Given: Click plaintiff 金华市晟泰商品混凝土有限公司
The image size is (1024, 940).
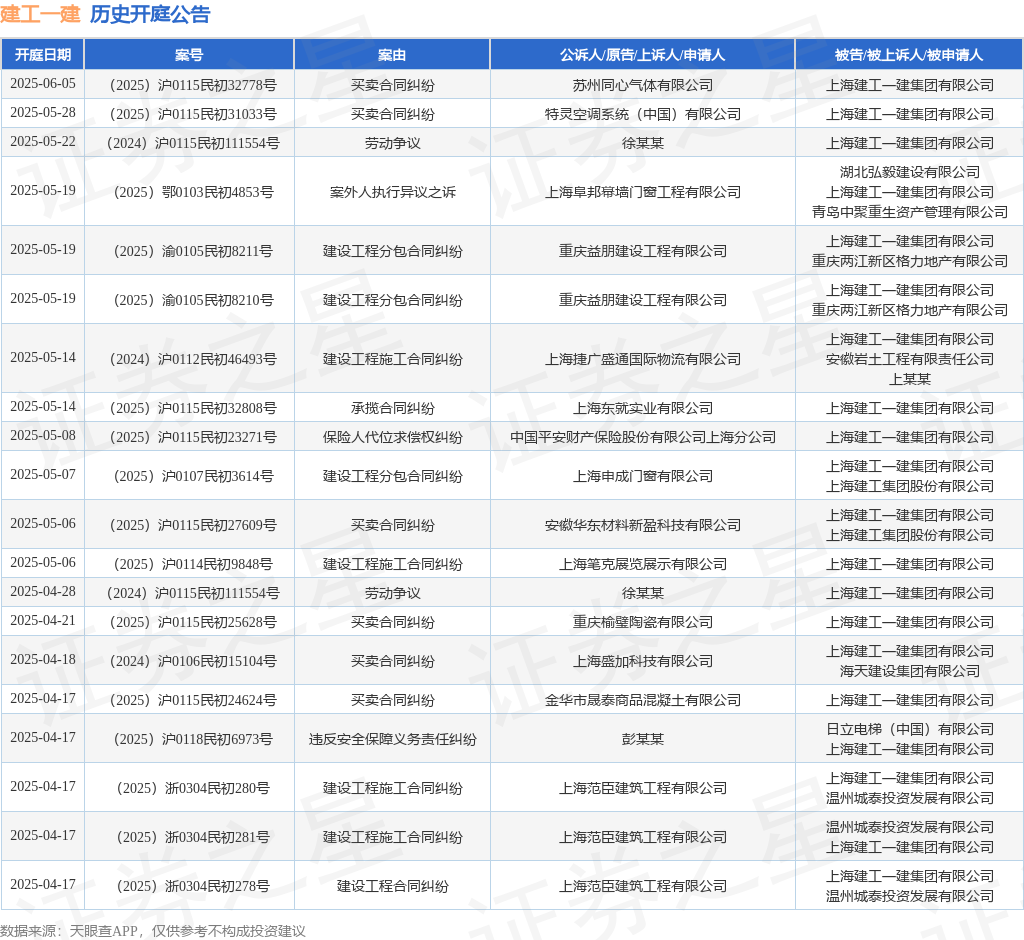Looking at the screenshot, I should pos(643,700).
